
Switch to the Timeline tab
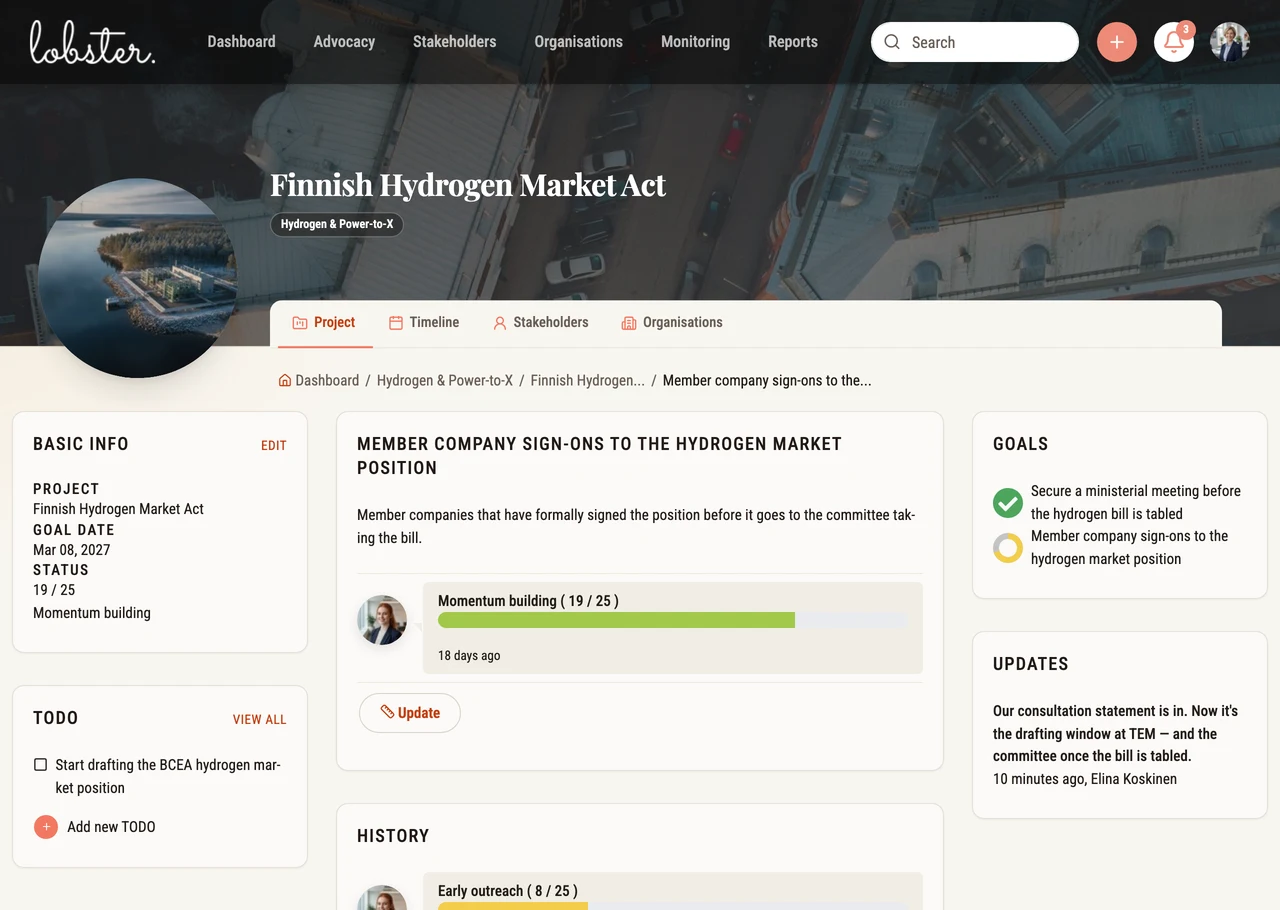(424, 323)
